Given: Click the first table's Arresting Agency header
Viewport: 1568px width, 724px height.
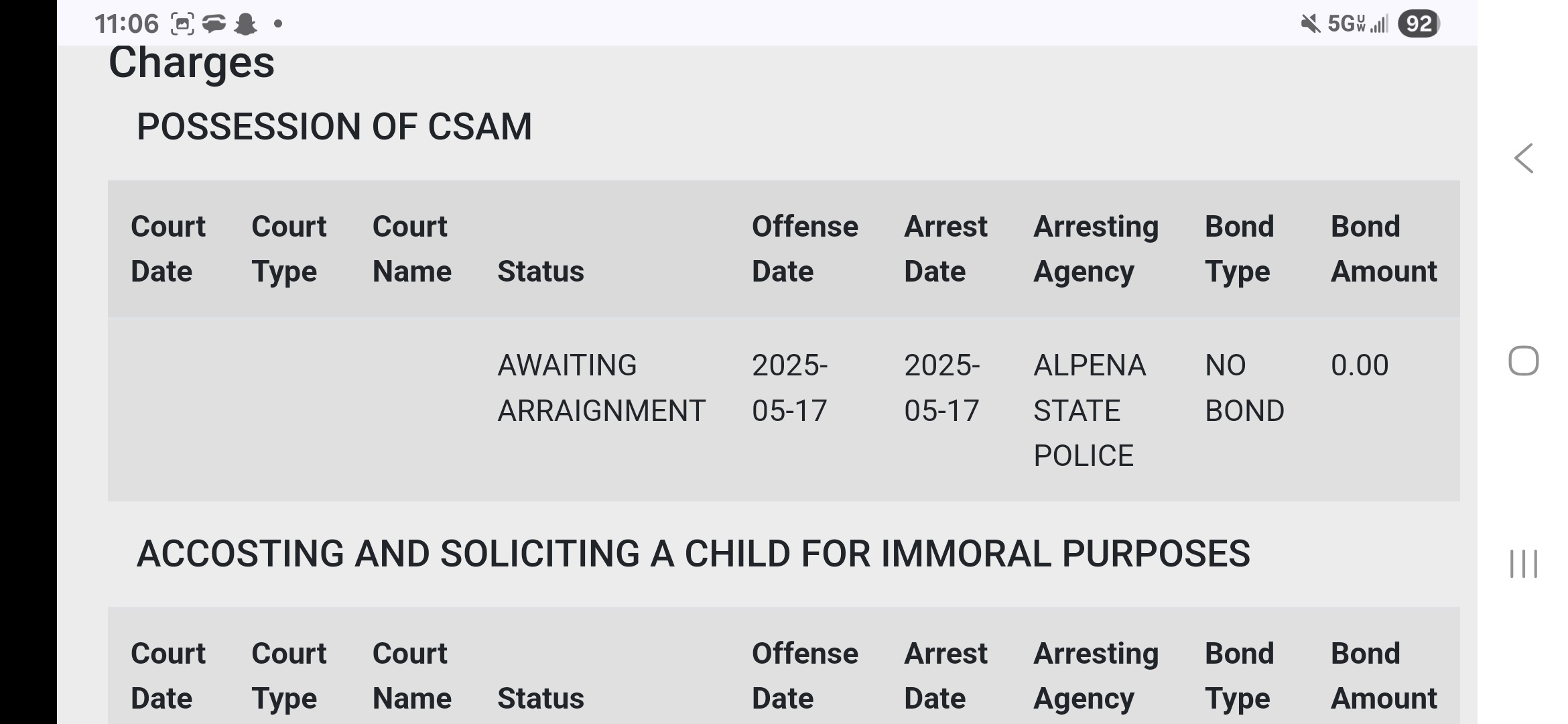Looking at the screenshot, I should tap(1096, 249).
